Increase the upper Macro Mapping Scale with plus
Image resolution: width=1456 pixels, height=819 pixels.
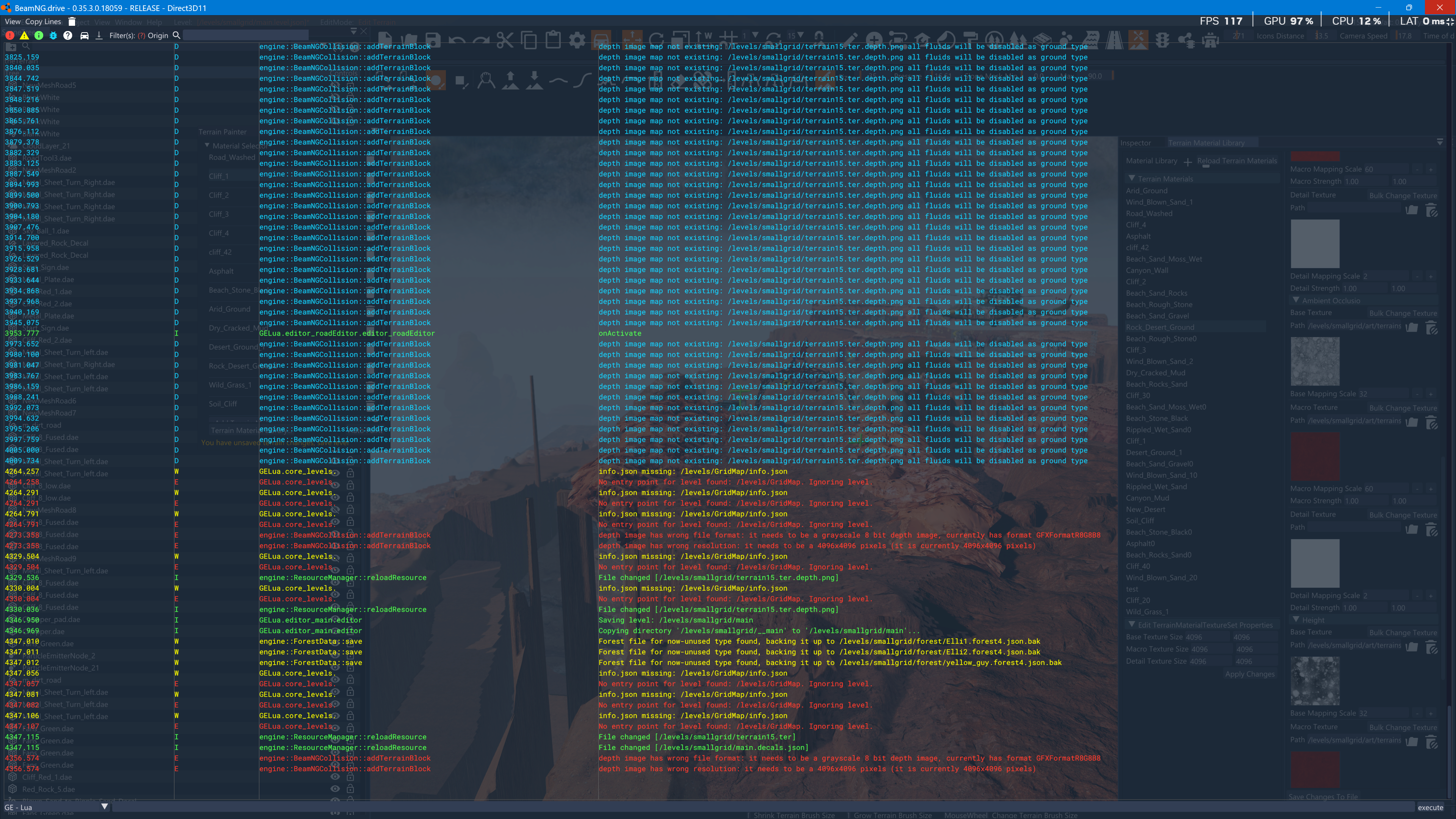pyautogui.click(x=1431, y=169)
